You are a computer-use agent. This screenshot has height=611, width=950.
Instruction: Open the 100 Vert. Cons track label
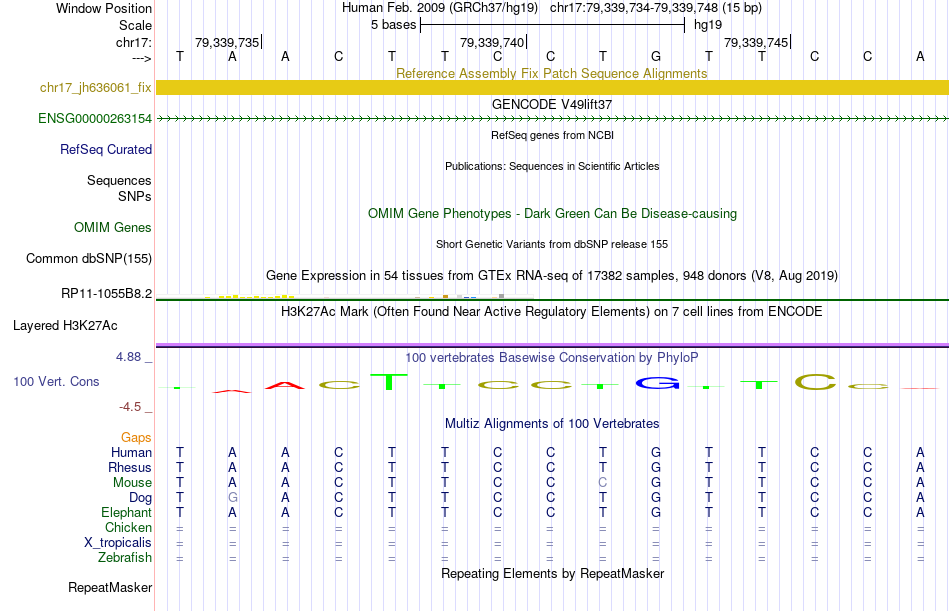coord(56,381)
